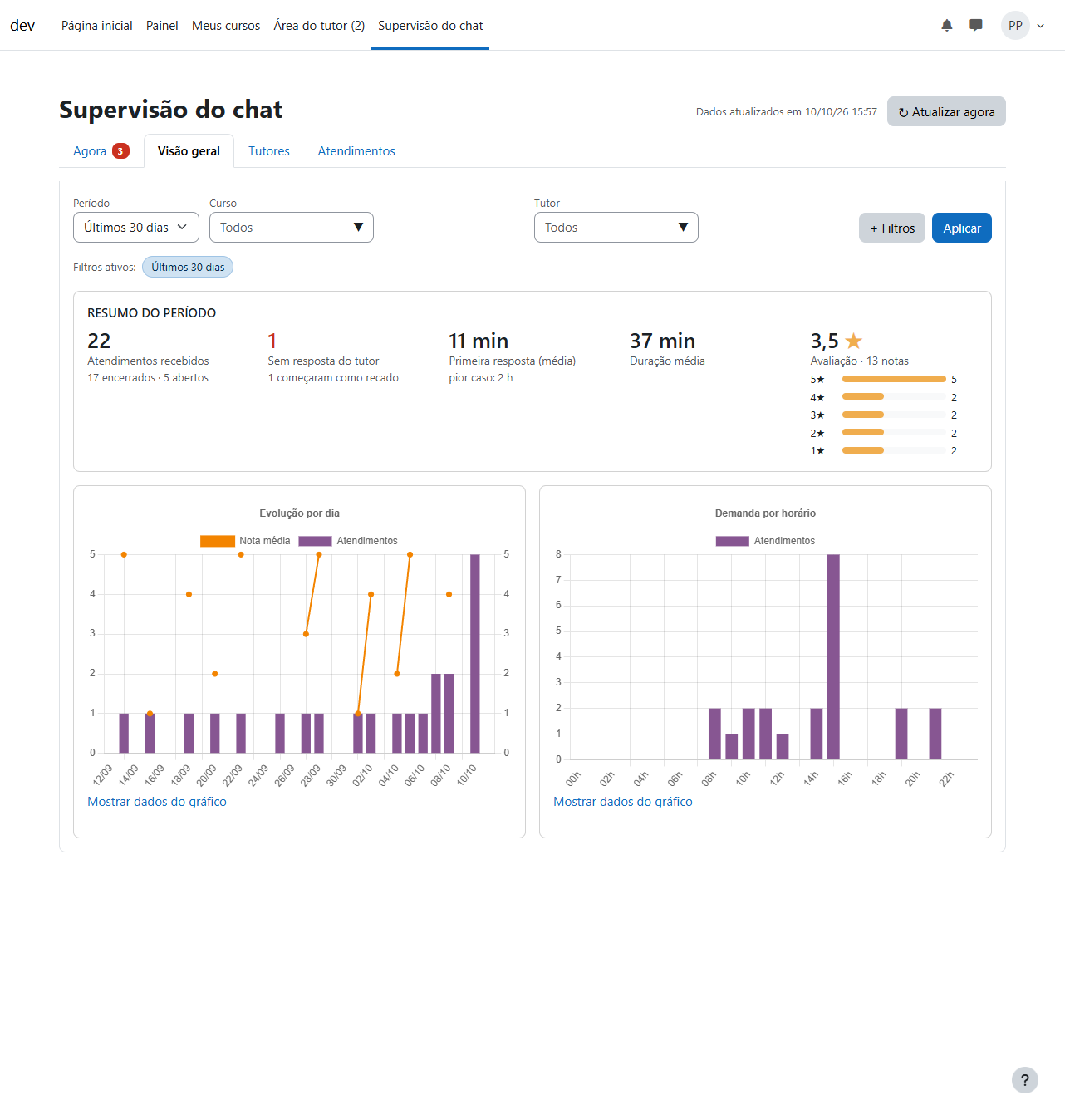Open Área do tutor (2)

click(319, 26)
